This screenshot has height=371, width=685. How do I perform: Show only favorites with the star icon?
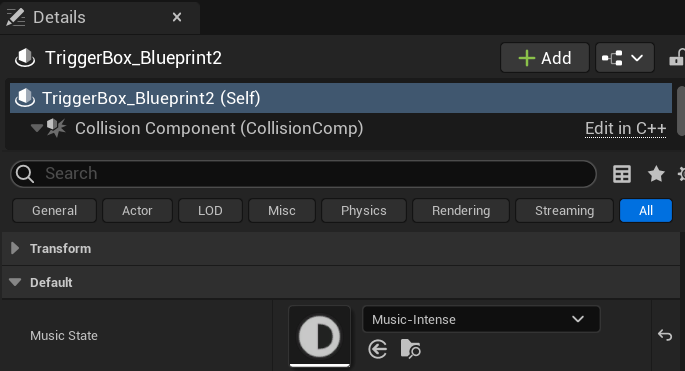click(x=656, y=174)
